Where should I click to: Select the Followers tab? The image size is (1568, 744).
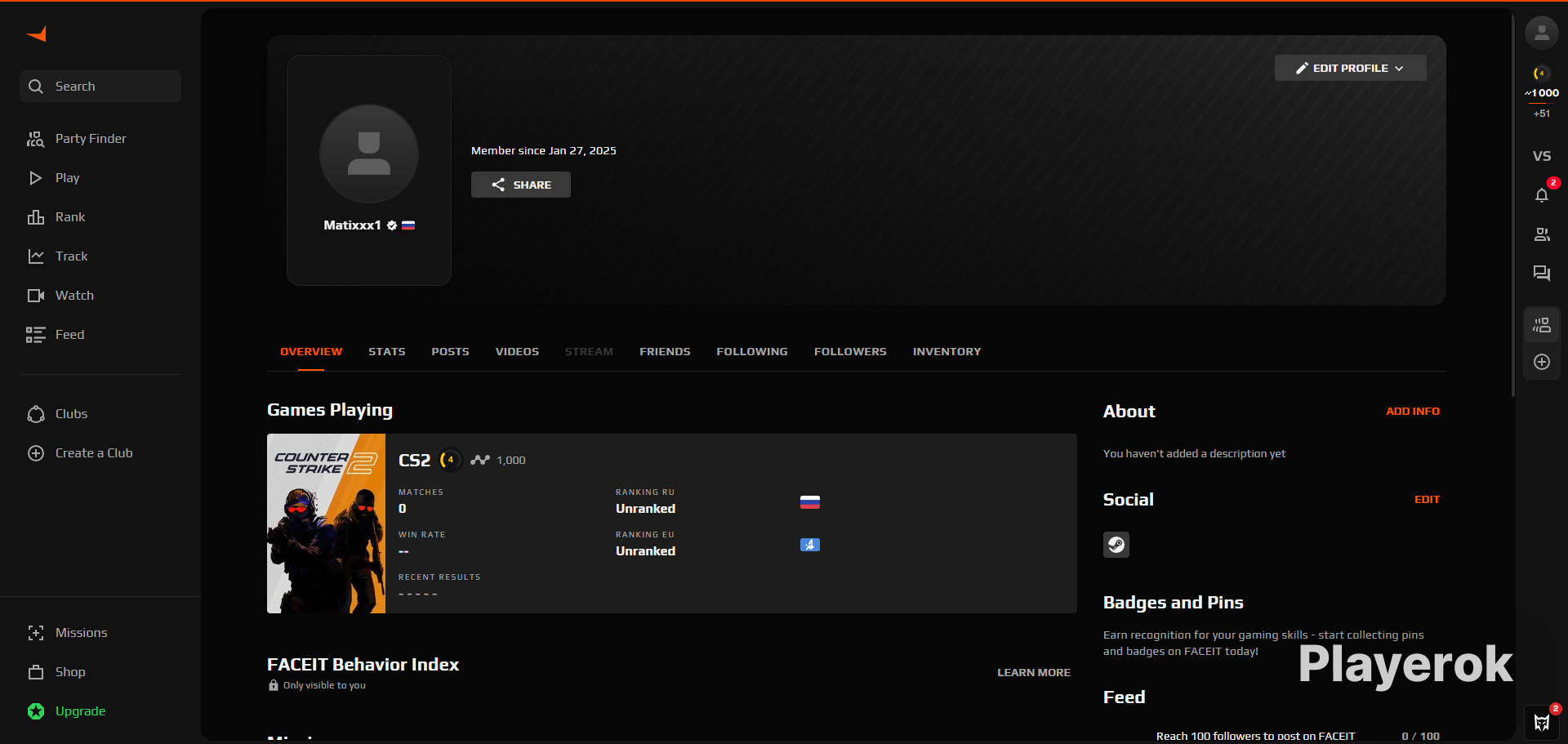pos(849,352)
